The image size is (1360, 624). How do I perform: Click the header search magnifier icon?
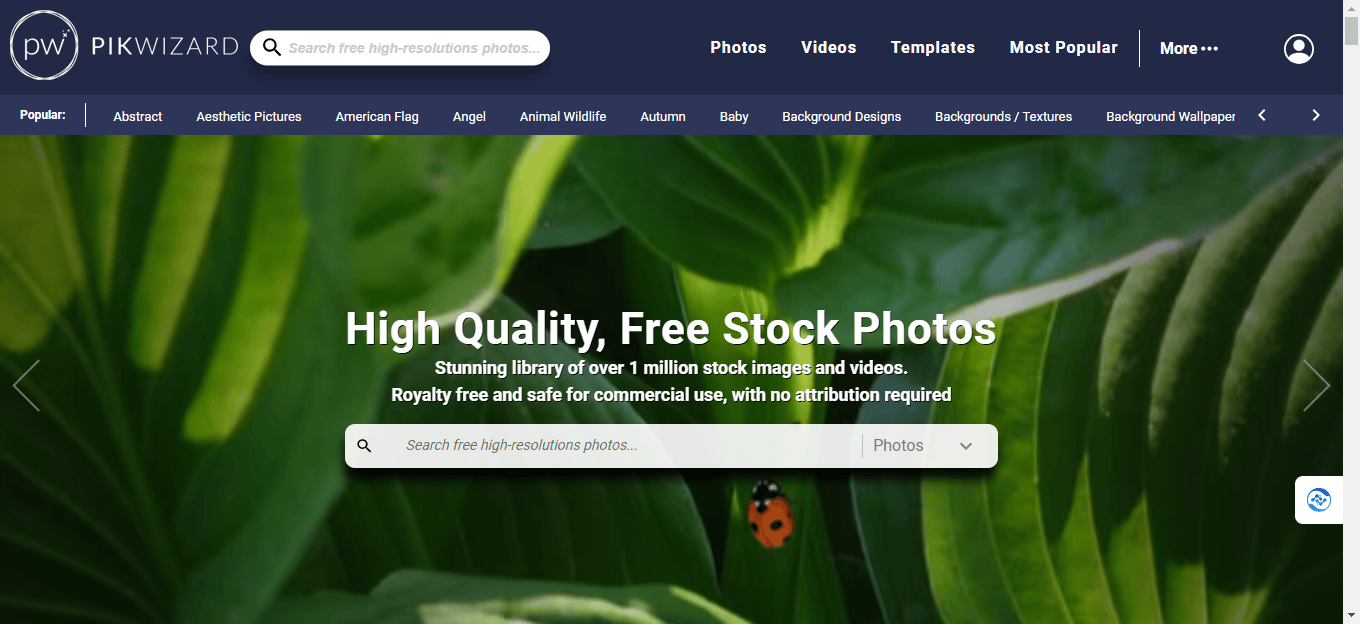tap(271, 48)
